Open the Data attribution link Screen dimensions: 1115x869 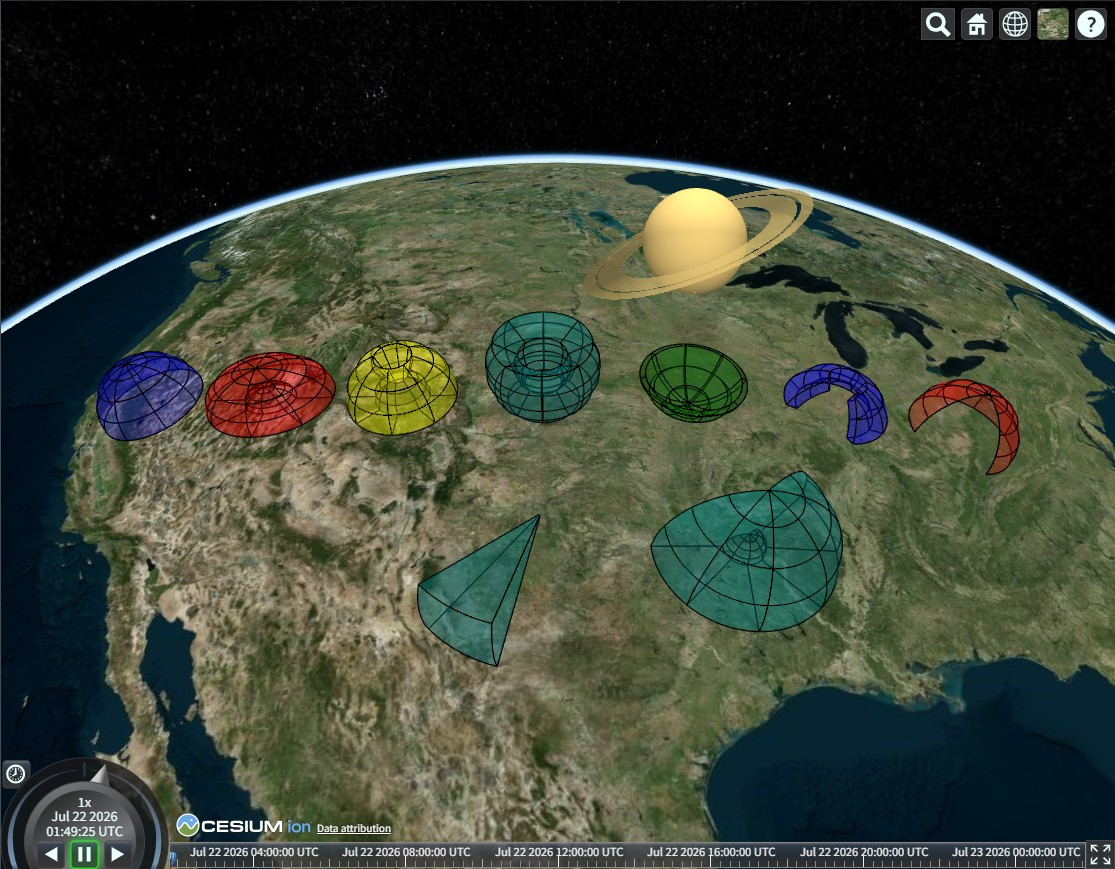pos(353,828)
